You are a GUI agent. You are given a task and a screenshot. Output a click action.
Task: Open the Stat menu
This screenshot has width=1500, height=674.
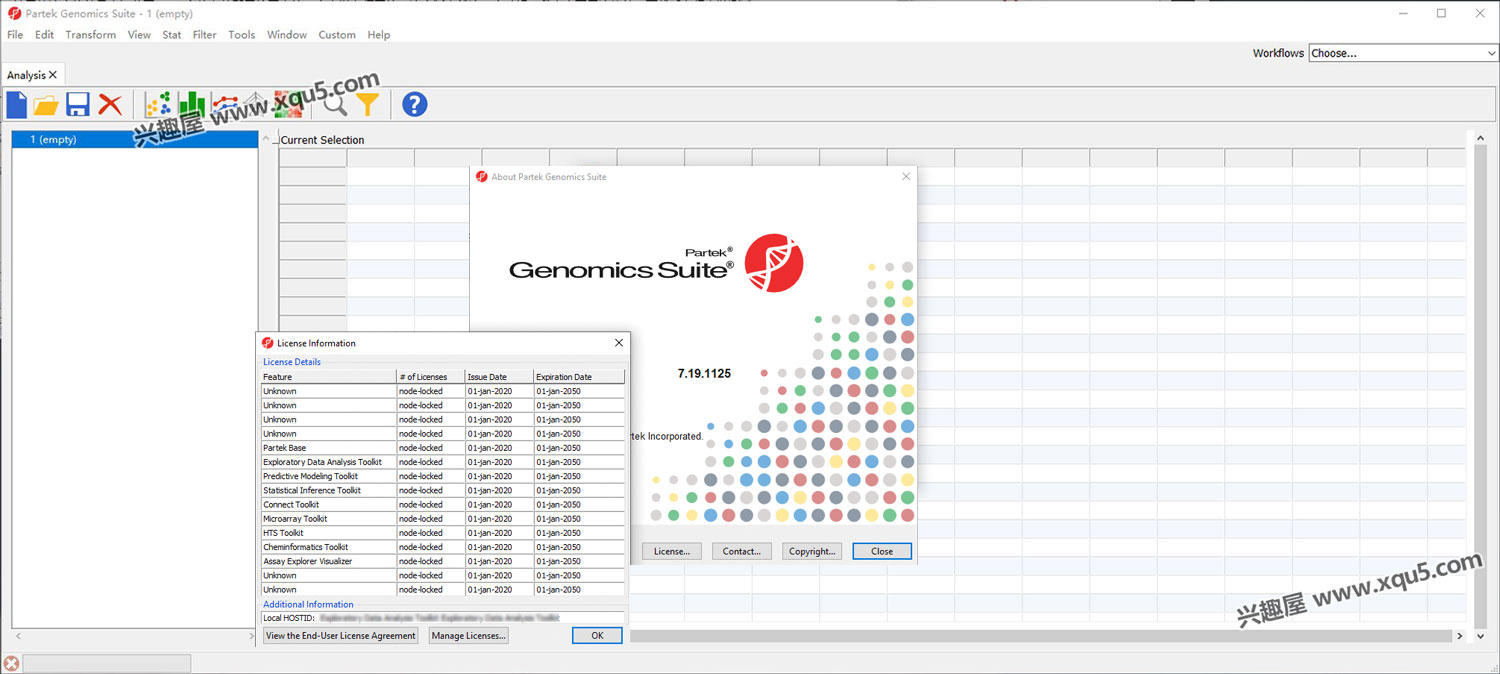coord(172,34)
